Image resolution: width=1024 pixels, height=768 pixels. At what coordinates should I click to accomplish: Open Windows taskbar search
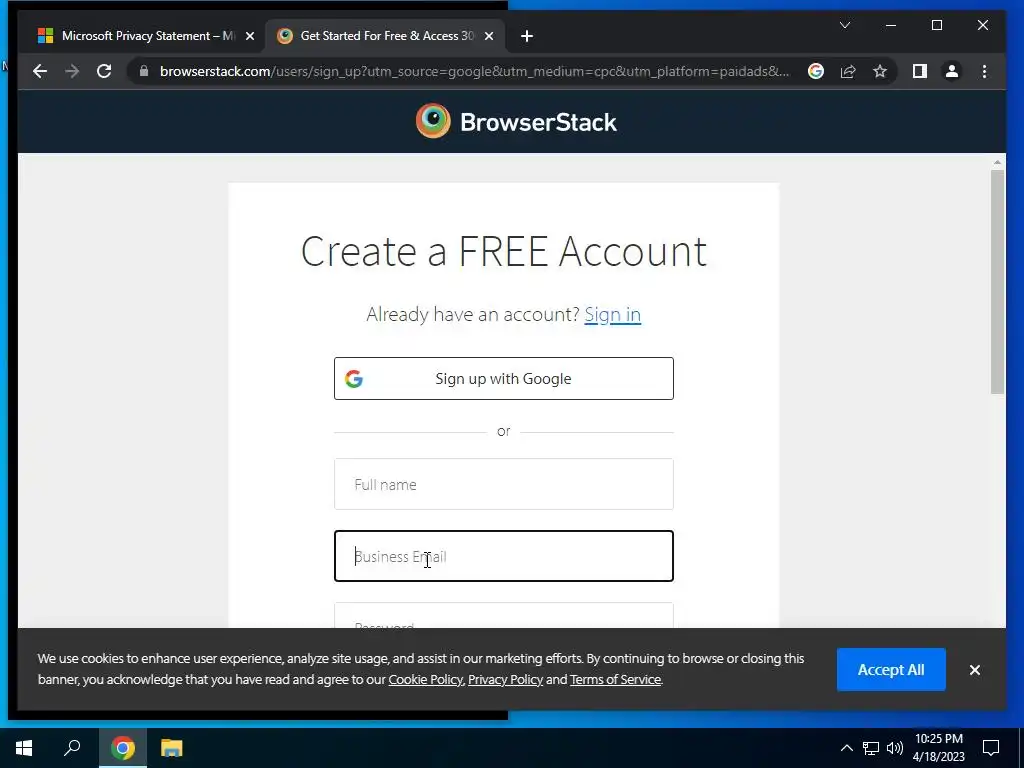[x=72, y=748]
